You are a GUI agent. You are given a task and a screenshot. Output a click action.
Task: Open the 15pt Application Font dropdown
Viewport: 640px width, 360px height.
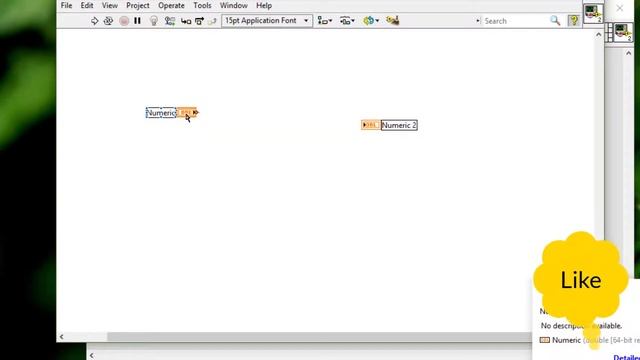(267, 21)
